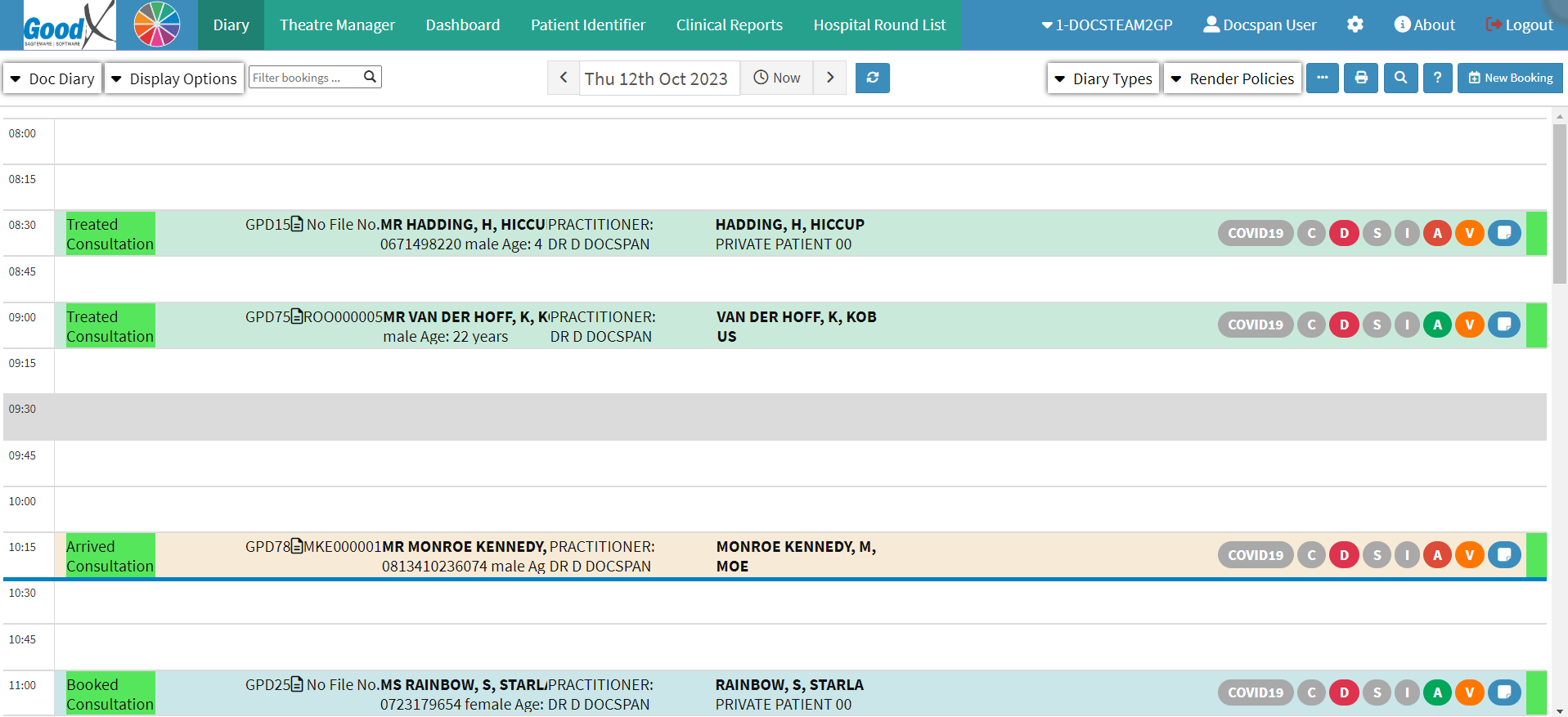
Task: Toggle the orange V badge for Rainbow booking
Action: coord(1469,692)
